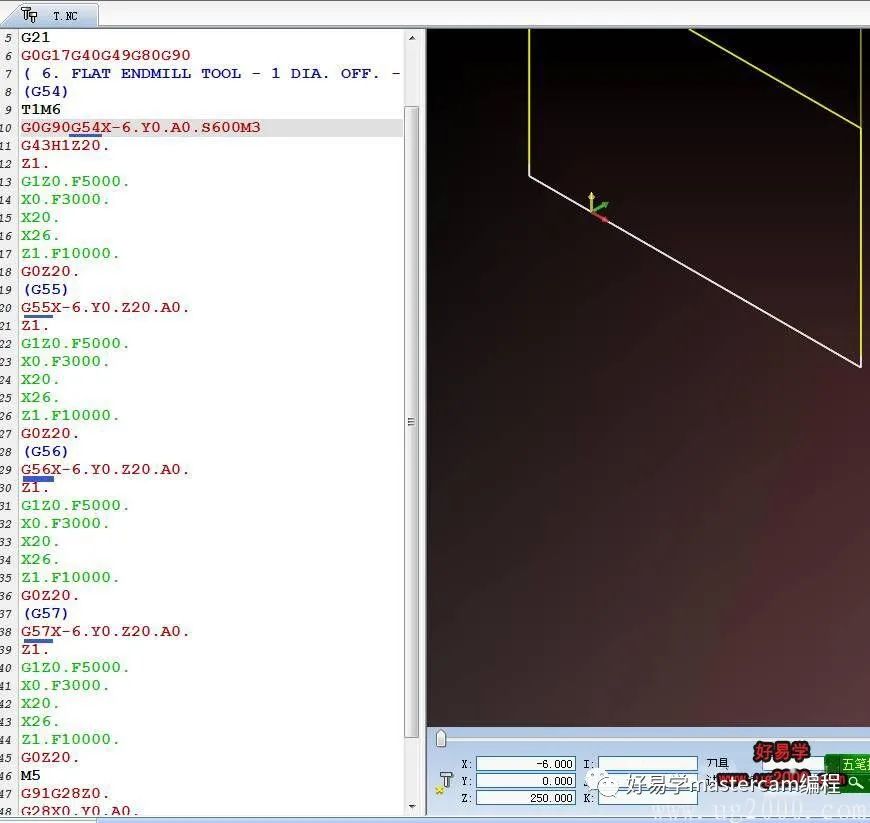Click line 15 'X20.'
870x823 pixels.
(x=39, y=217)
